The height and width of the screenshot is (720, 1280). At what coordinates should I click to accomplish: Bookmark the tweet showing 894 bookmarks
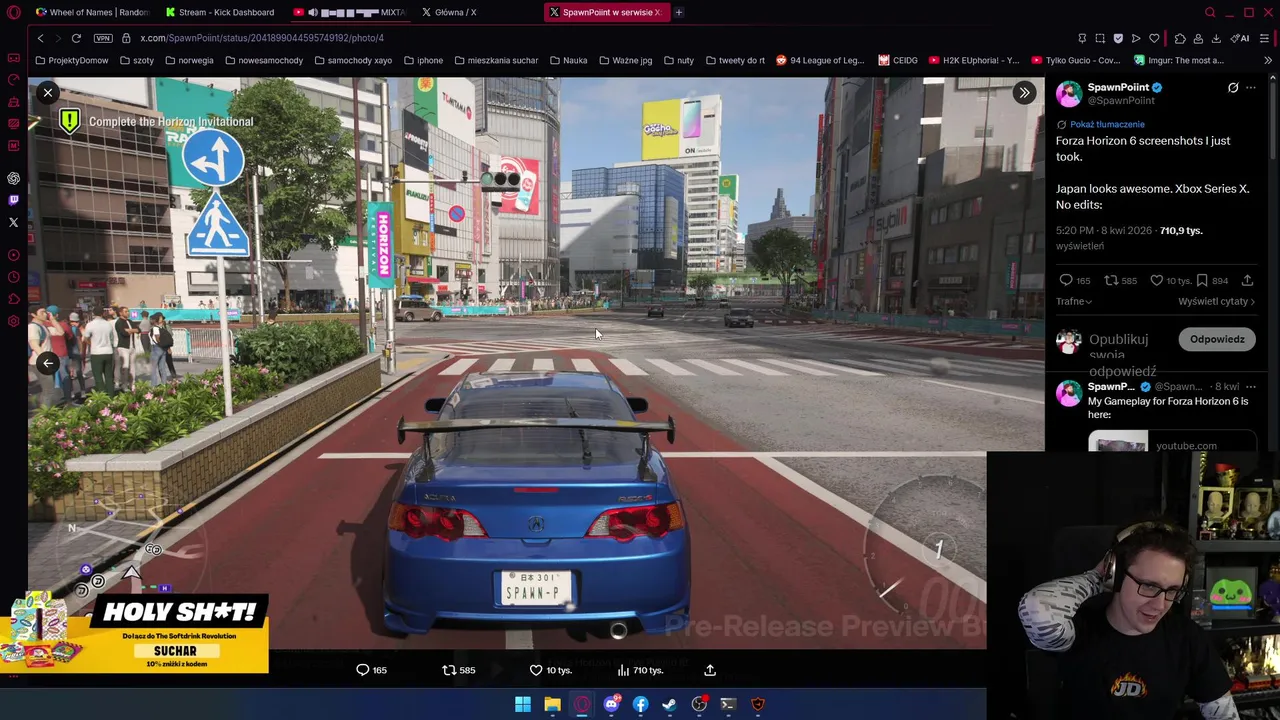click(1202, 281)
